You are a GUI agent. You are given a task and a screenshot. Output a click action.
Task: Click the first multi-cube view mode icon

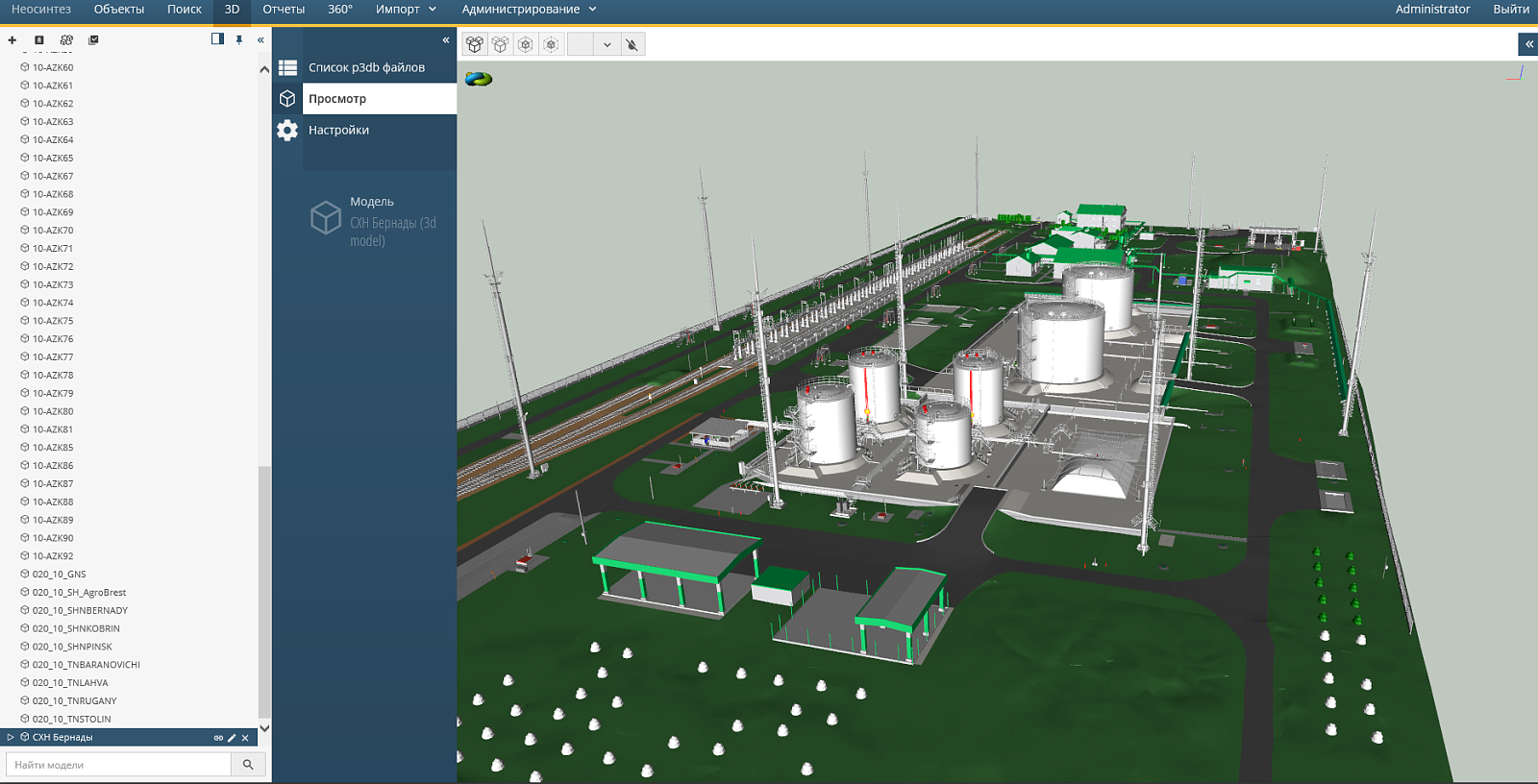click(475, 44)
